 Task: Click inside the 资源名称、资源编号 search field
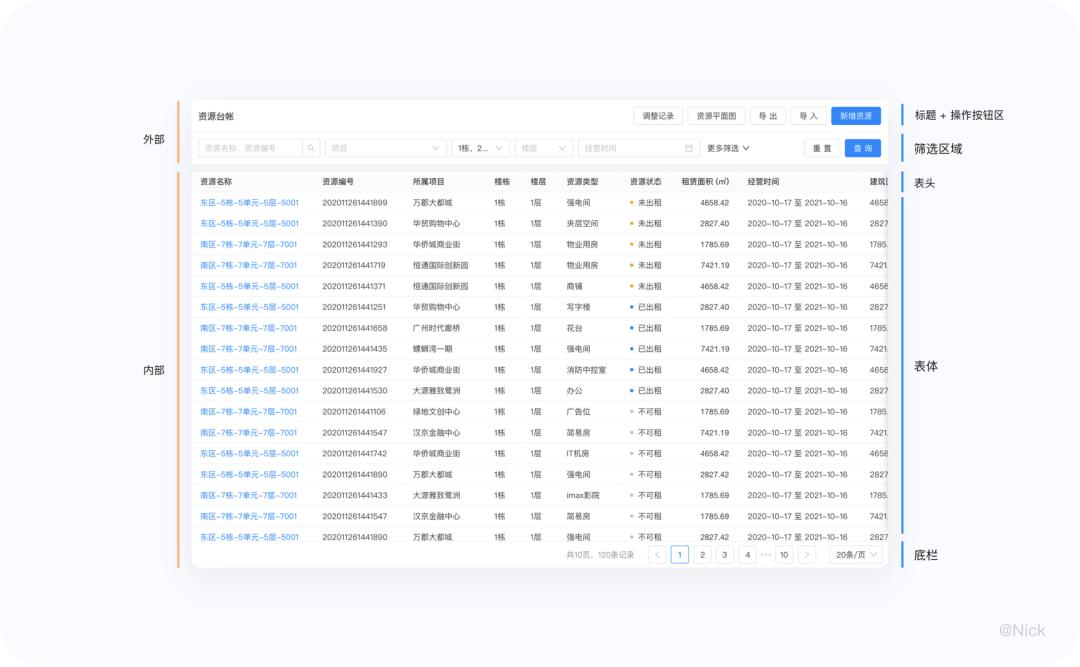click(x=245, y=147)
